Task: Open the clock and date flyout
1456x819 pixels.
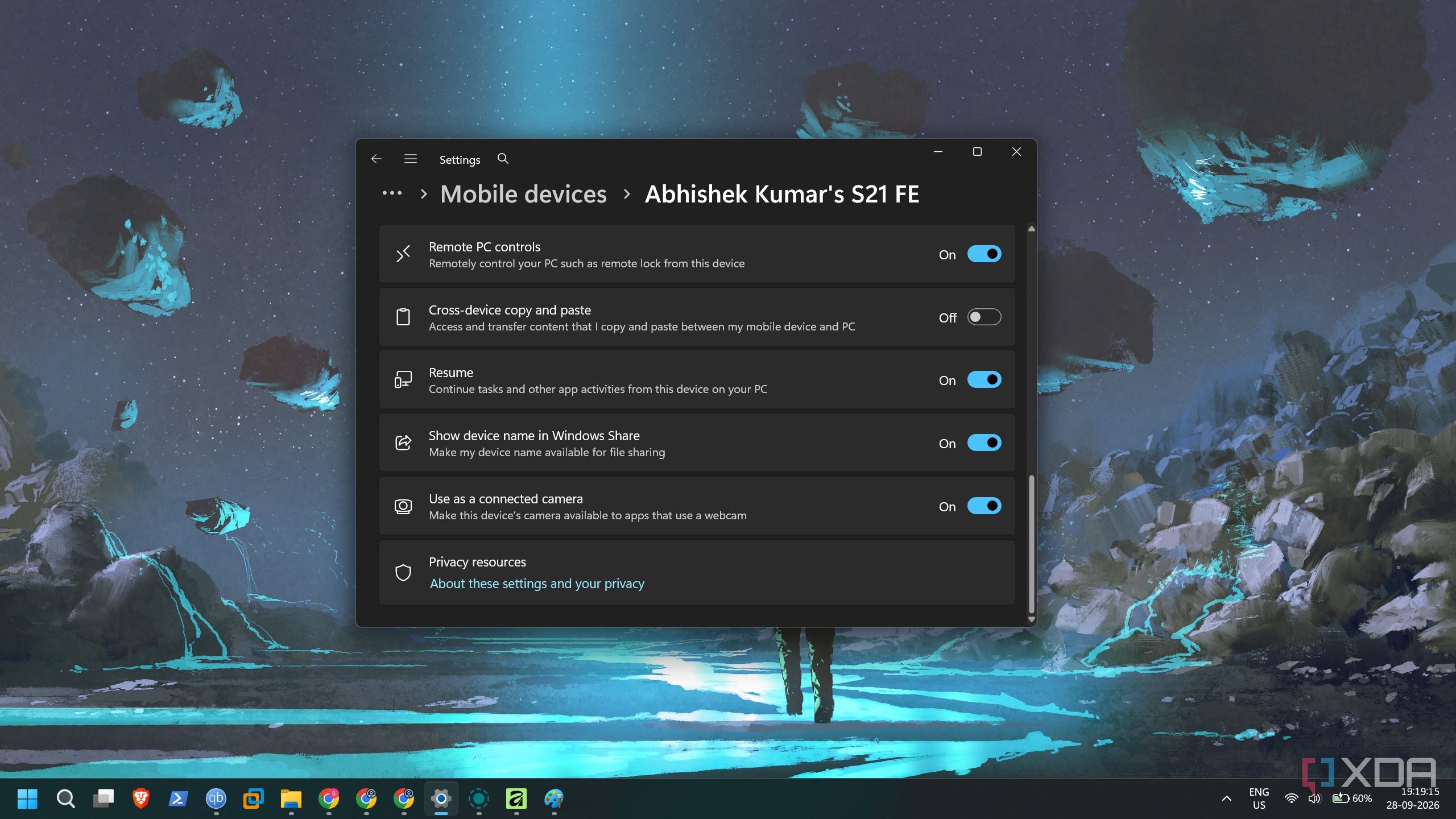Action: click(x=1413, y=798)
